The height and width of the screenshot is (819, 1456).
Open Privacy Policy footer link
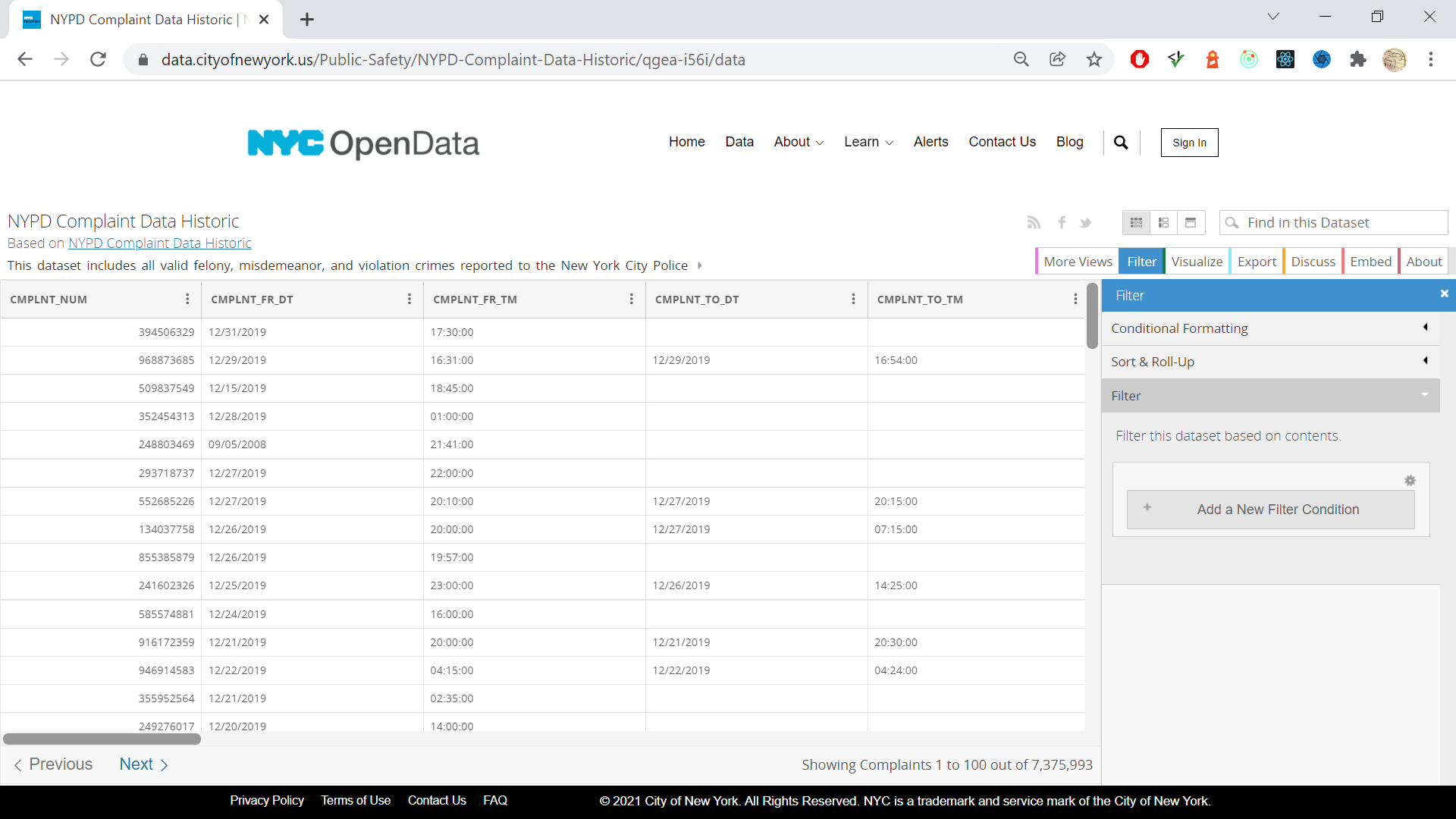tap(267, 801)
